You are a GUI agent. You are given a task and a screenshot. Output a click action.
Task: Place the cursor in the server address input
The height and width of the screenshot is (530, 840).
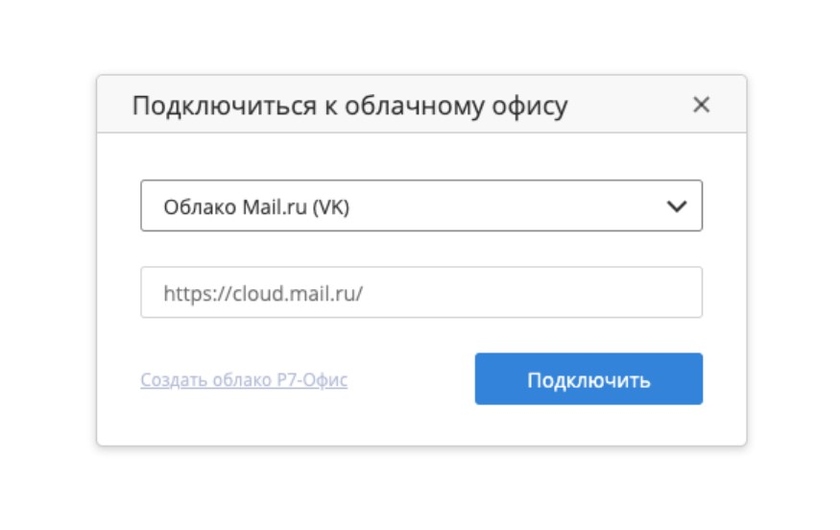click(421, 292)
